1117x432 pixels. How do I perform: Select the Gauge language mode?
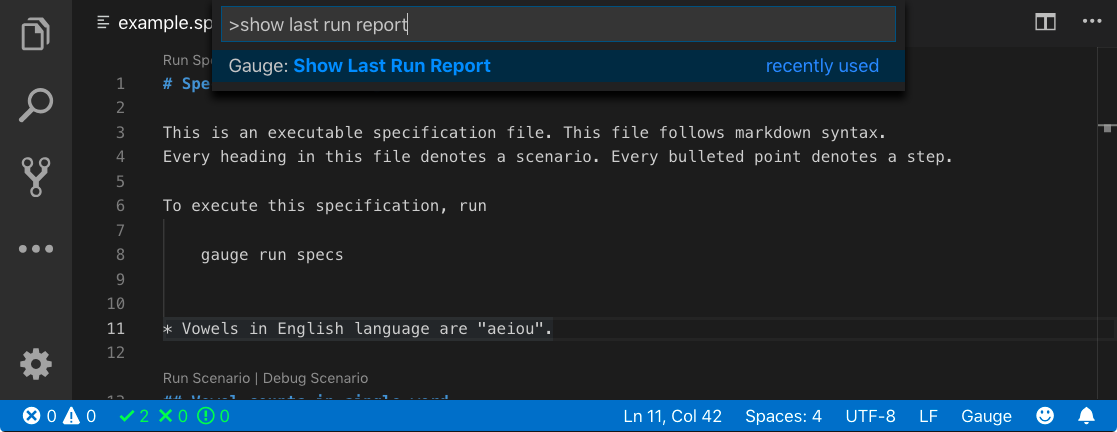(x=986, y=416)
